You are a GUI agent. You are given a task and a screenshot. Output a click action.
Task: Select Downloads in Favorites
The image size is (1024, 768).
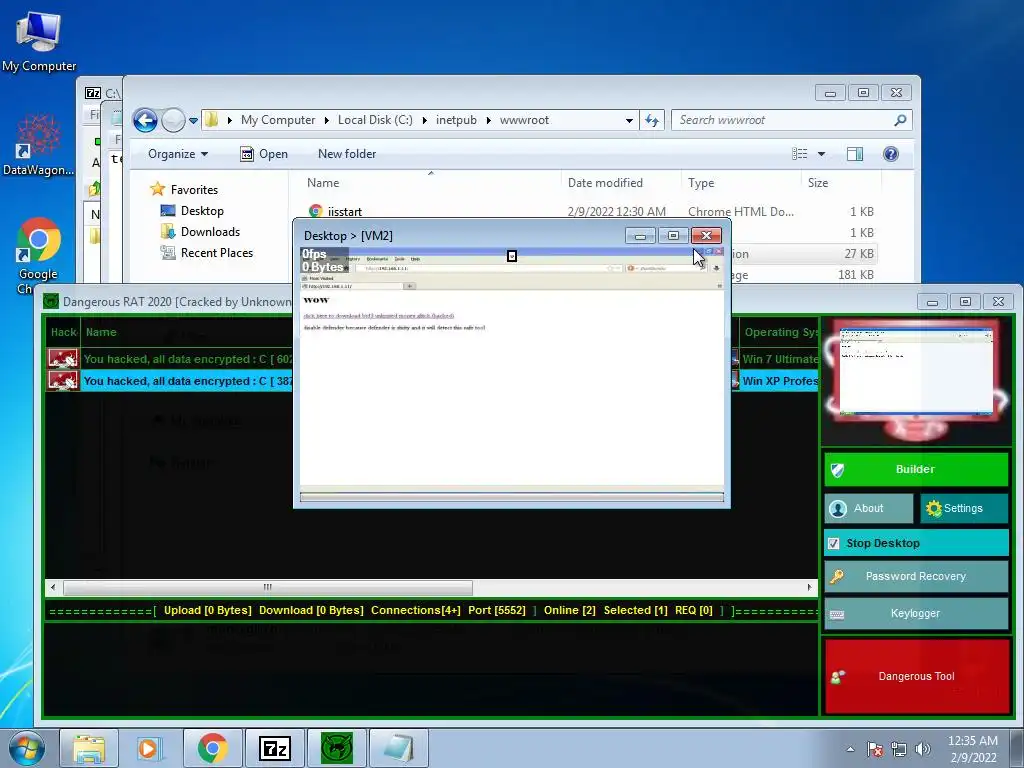click(x=210, y=232)
